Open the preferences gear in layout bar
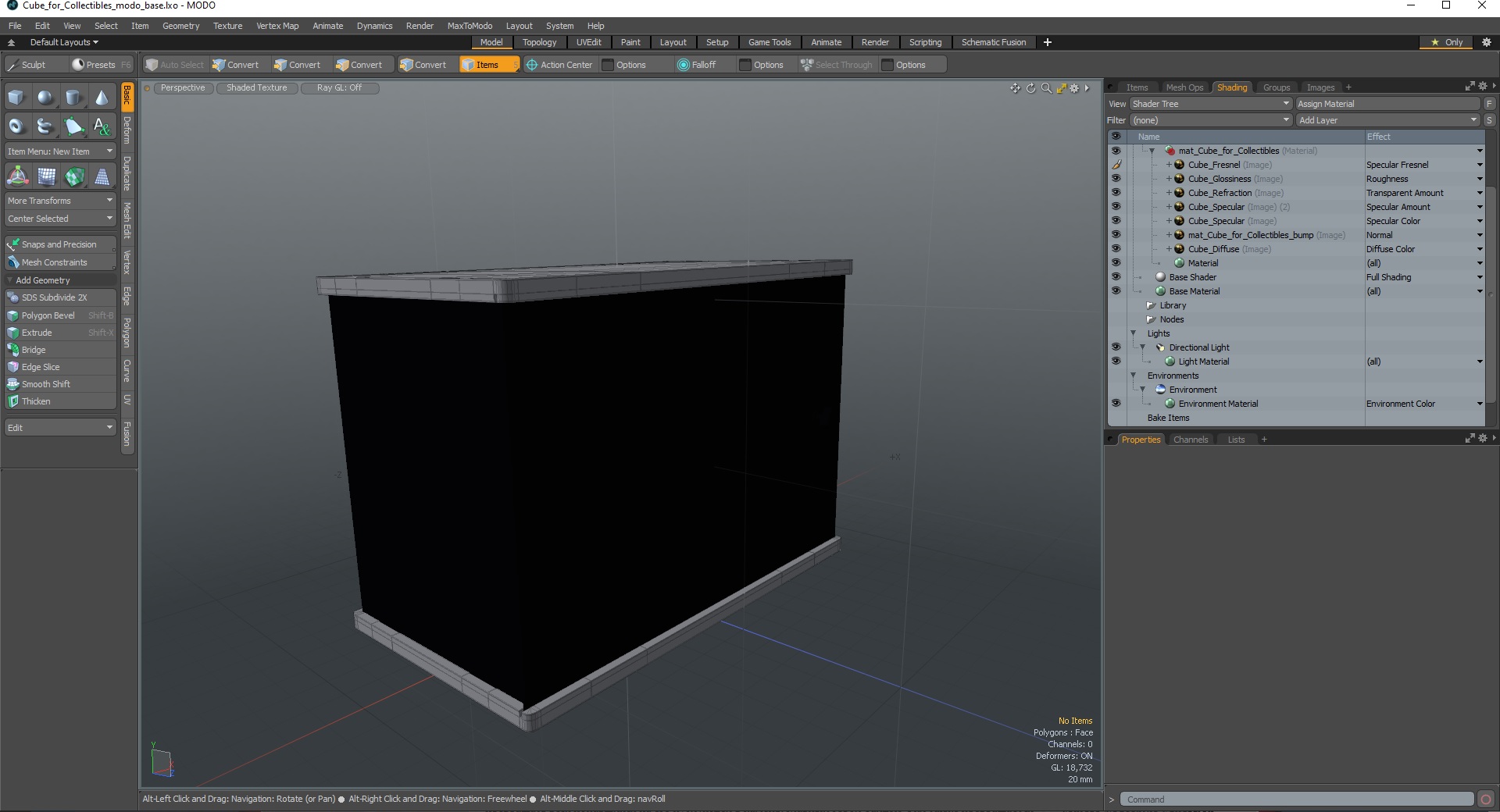This screenshot has width=1500, height=812. [1487, 42]
